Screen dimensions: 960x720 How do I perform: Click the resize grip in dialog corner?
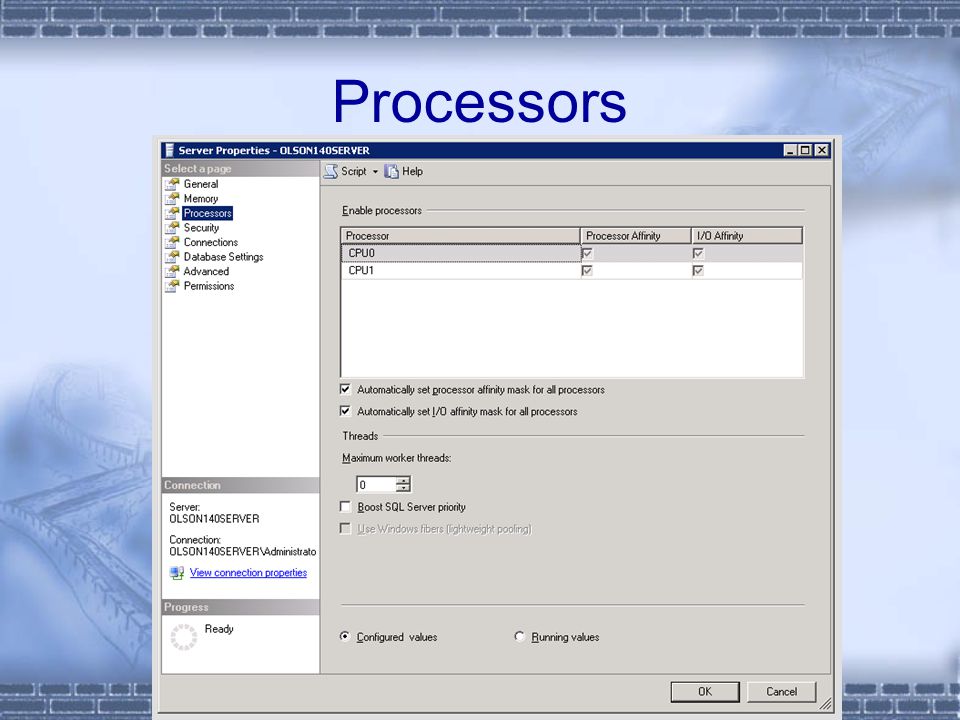coord(825,703)
